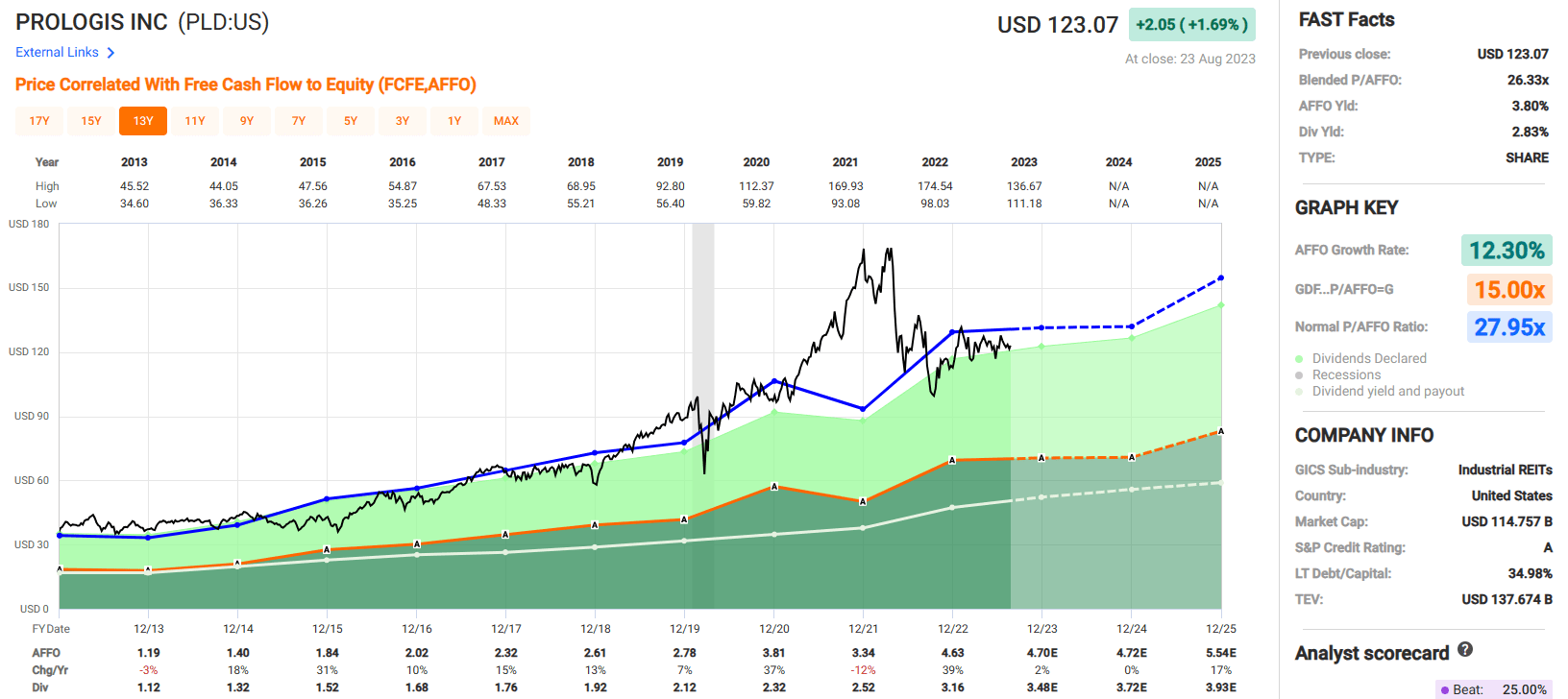1568x699 pixels.
Task: Click the Blended P/AFFO 26.33x value
Action: (1528, 80)
